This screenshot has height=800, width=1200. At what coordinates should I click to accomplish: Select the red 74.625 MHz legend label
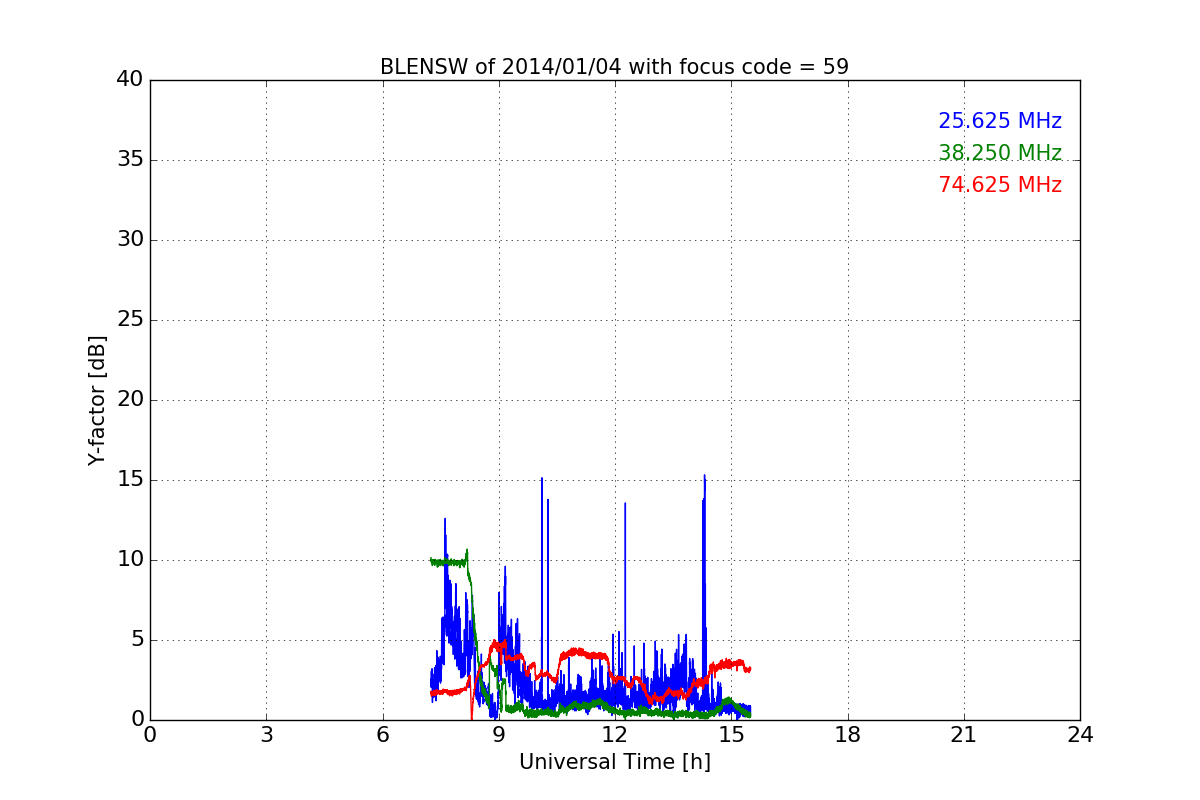(1000, 185)
